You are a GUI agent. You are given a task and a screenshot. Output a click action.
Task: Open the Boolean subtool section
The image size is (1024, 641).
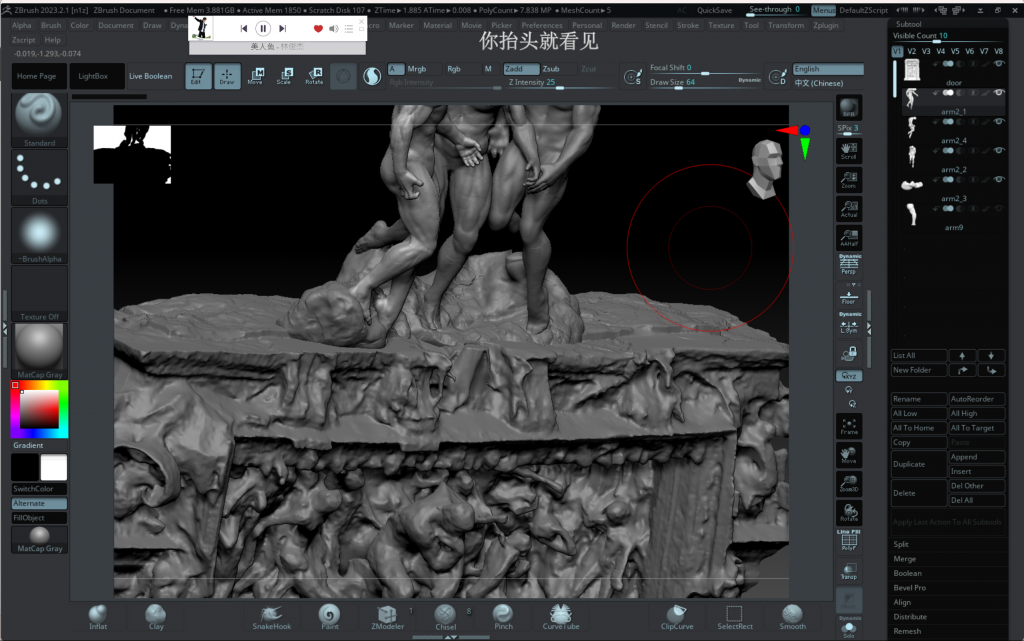(907, 573)
